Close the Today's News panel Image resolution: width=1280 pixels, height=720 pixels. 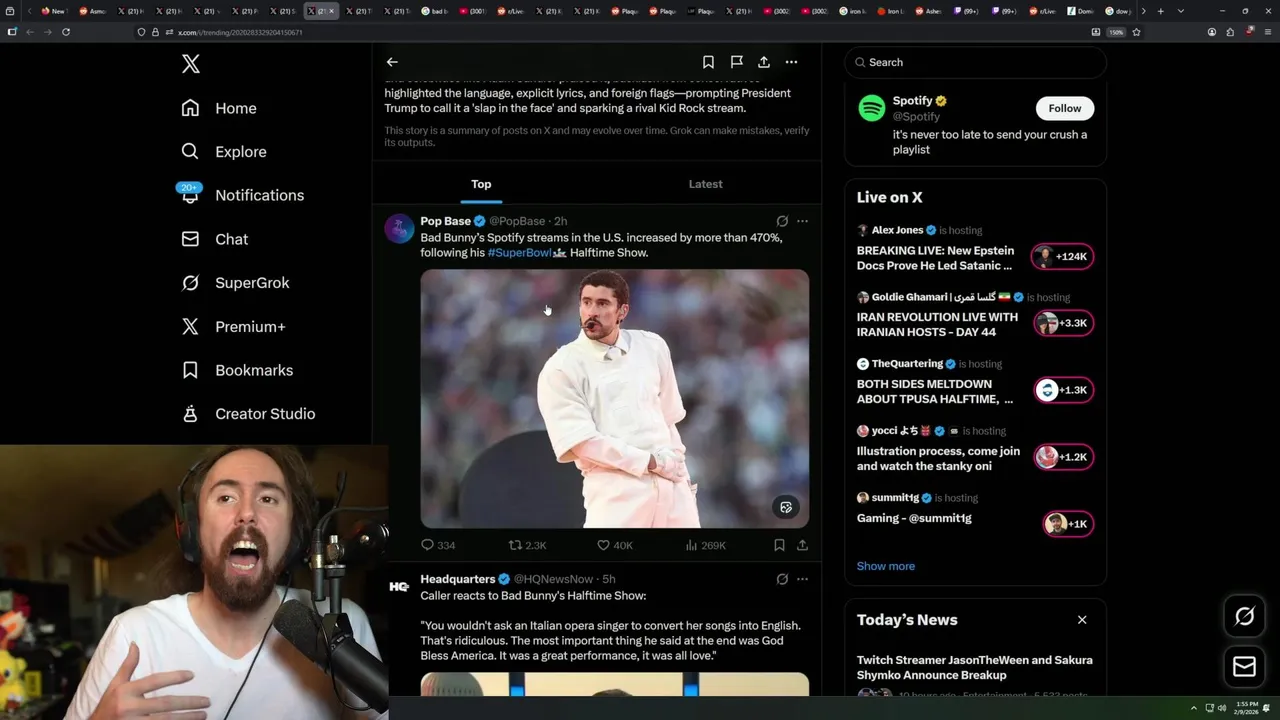pos(1082,620)
